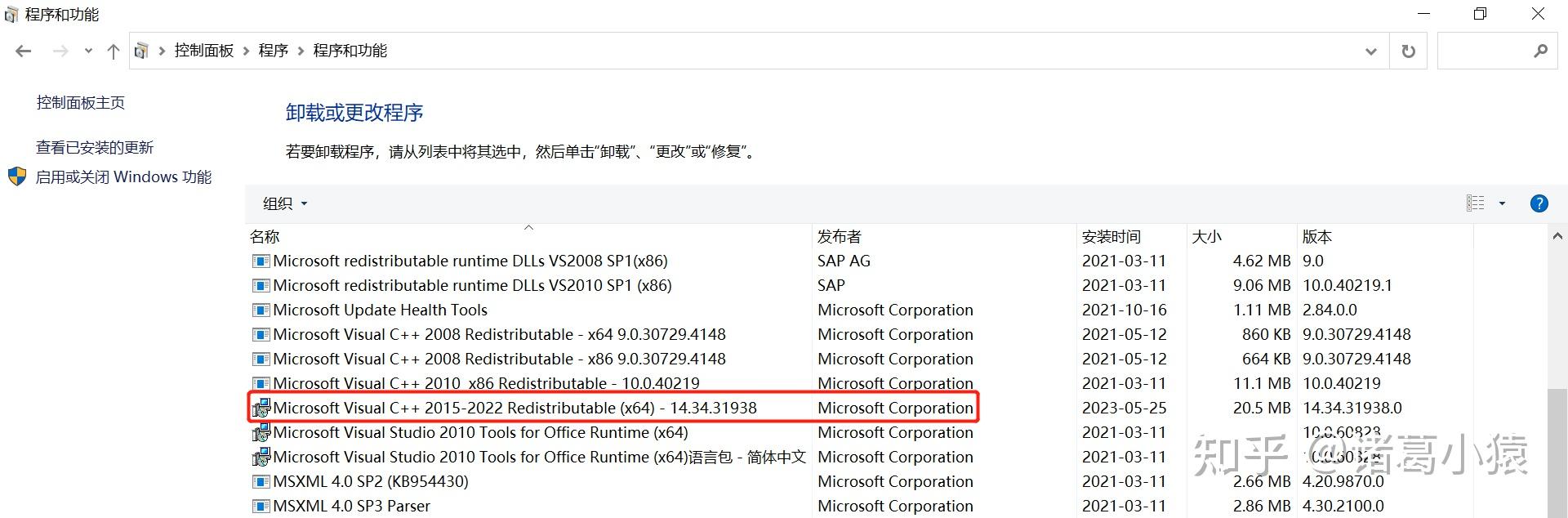Open 控制面板主页 link

coord(81,103)
